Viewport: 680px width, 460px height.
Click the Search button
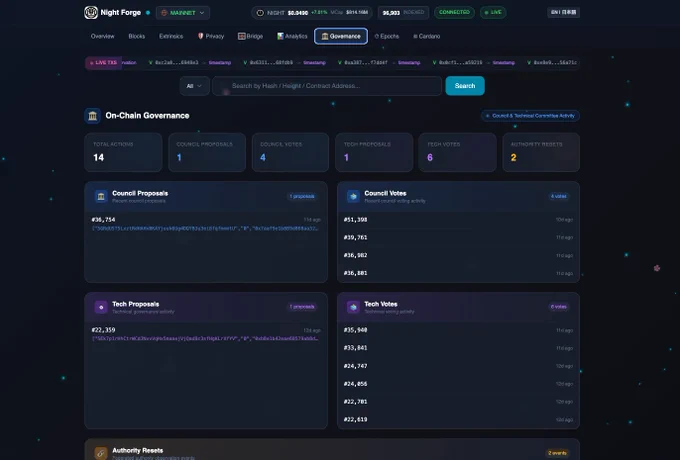pyautogui.click(x=465, y=86)
